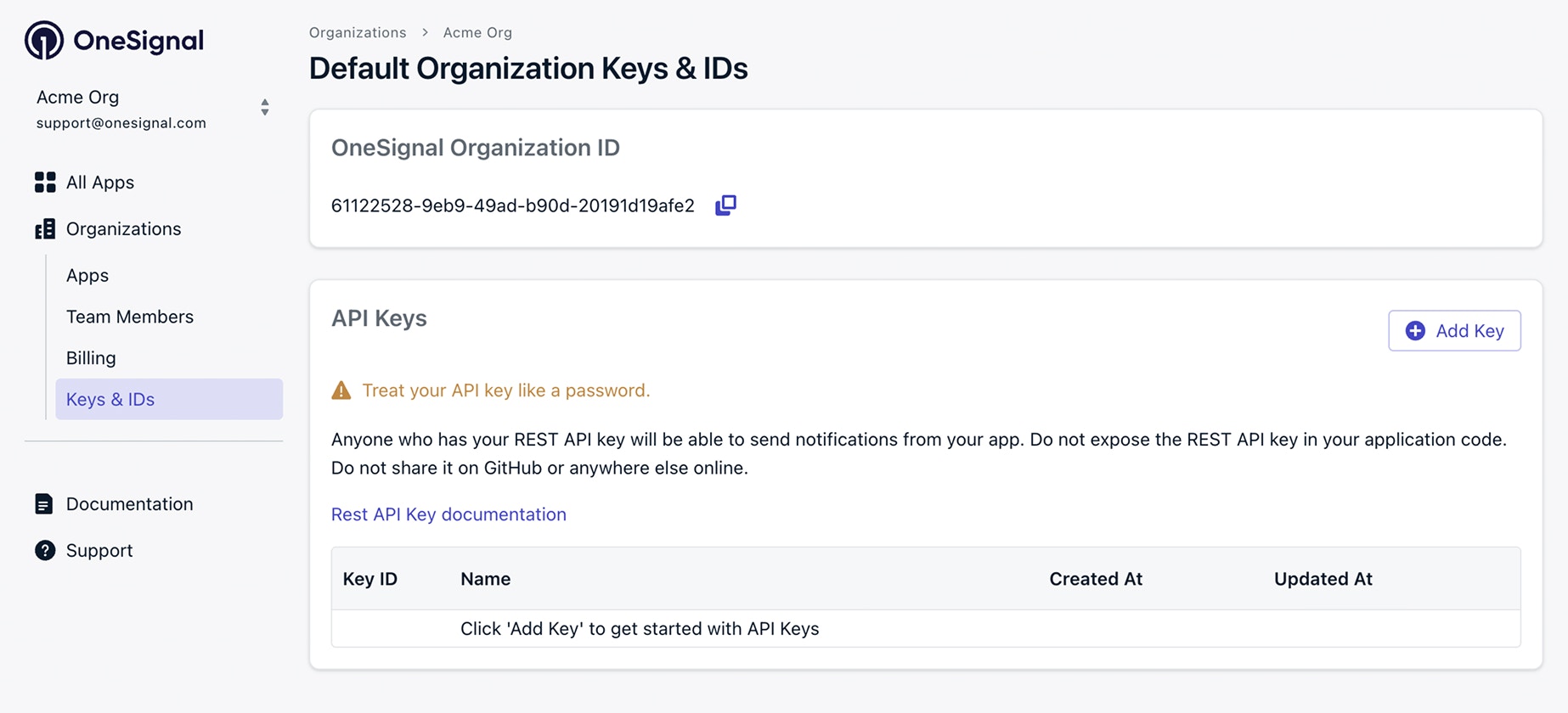Click the Add Key button
This screenshot has height=713, width=1568.
tap(1454, 331)
